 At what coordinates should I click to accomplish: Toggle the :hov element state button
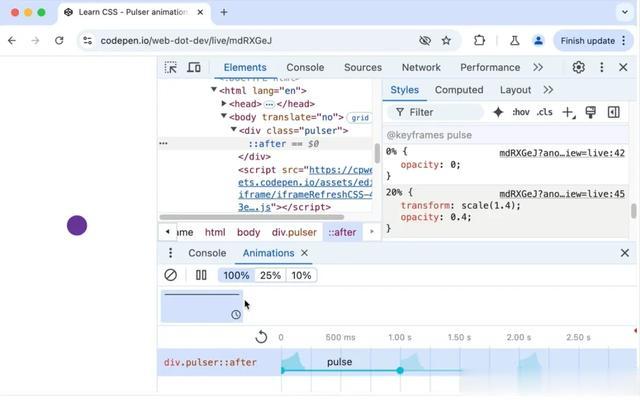pyautogui.click(x=521, y=112)
